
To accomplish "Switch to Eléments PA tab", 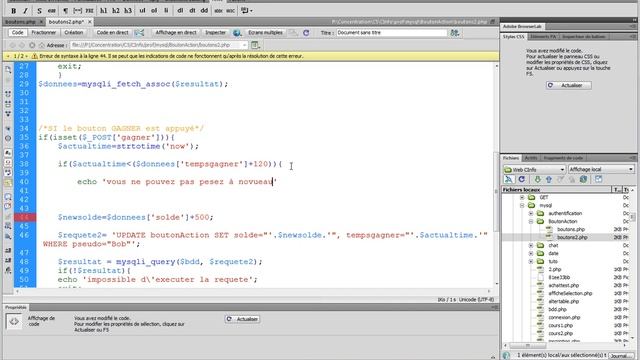I will [543, 37].
